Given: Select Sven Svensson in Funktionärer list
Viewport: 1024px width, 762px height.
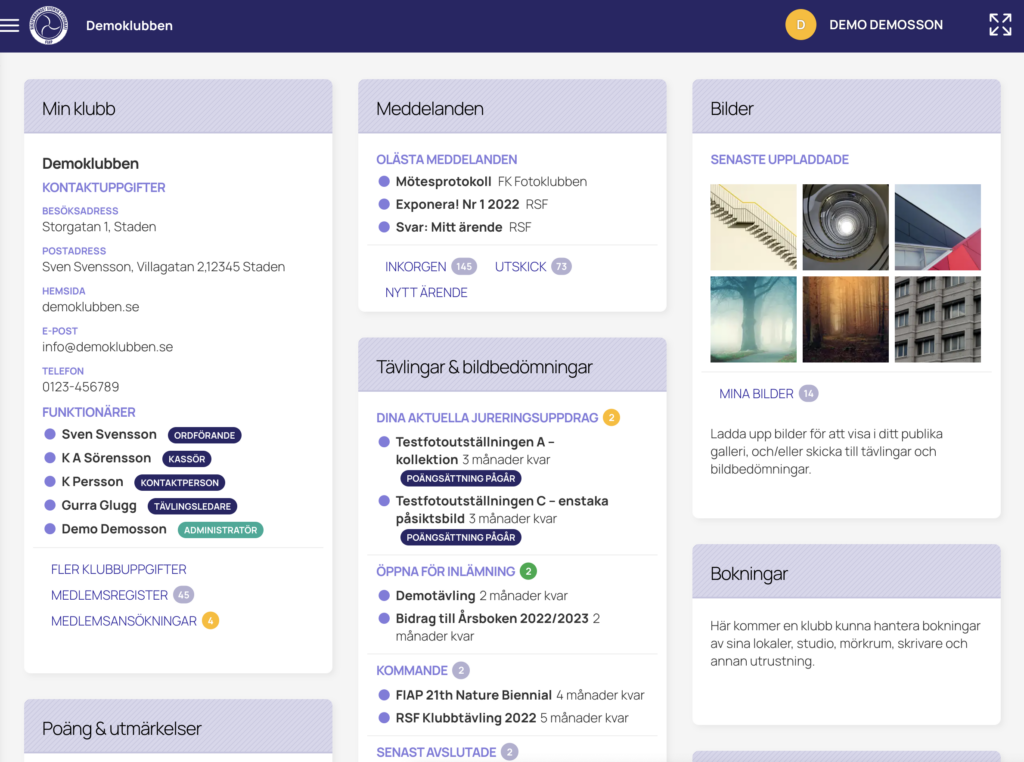Looking at the screenshot, I should (x=109, y=435).
